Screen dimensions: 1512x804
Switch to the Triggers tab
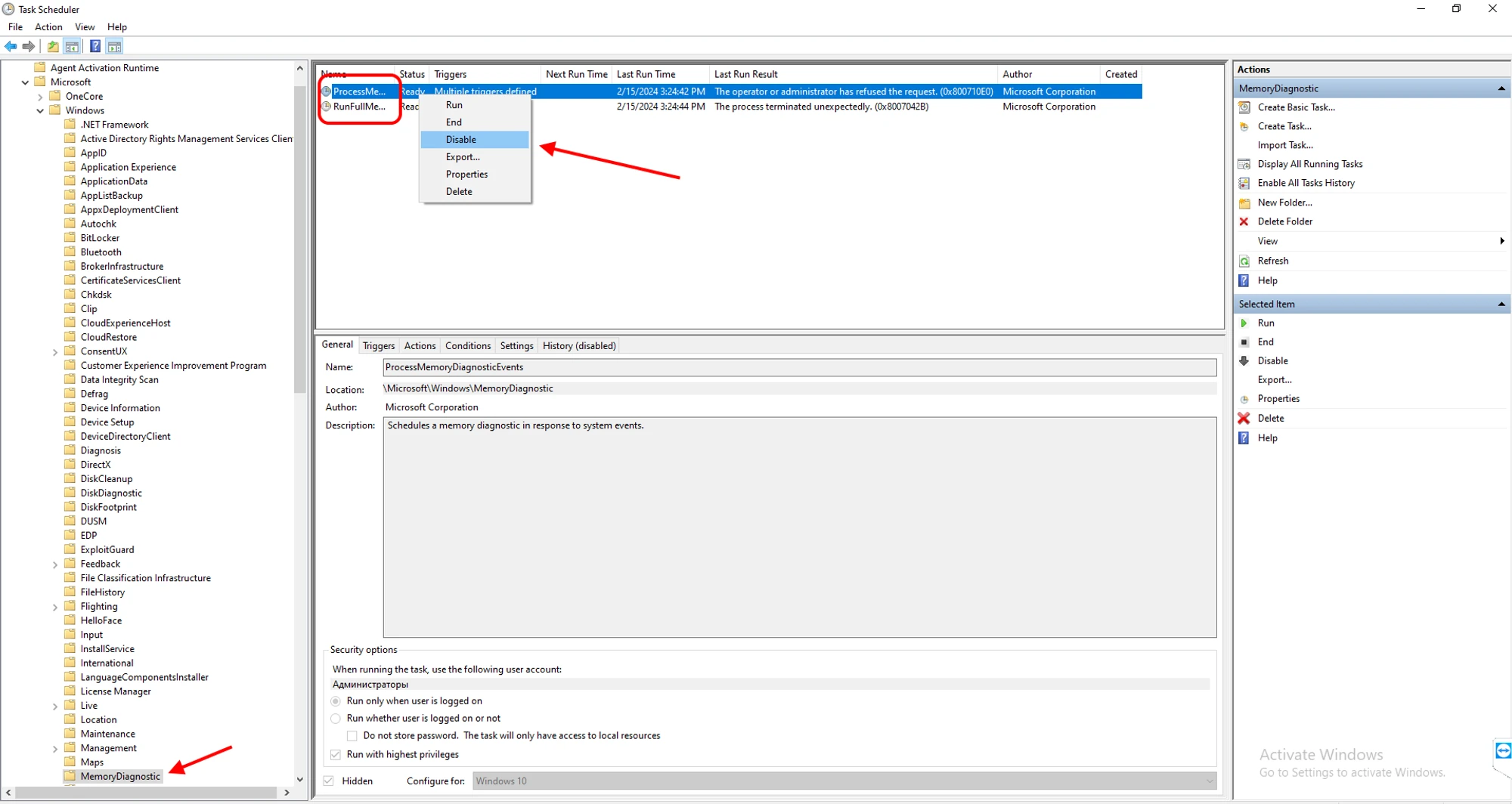click(378, 346)
